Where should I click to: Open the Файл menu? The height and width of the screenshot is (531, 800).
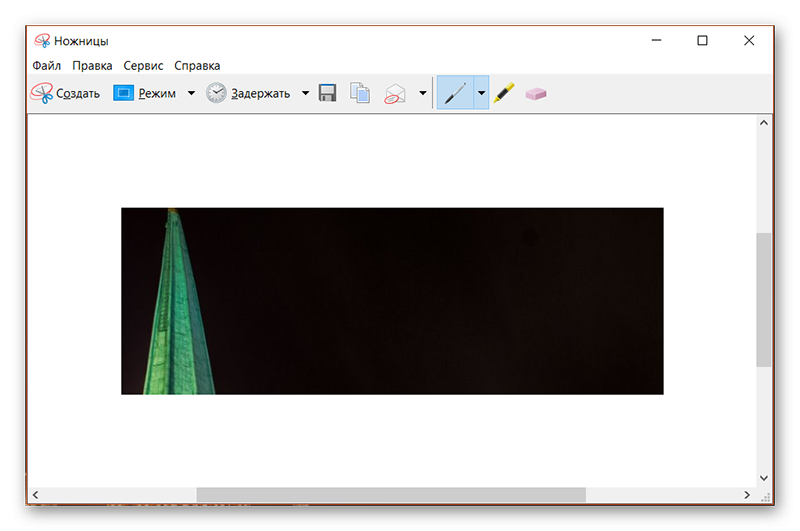[46, 66]
